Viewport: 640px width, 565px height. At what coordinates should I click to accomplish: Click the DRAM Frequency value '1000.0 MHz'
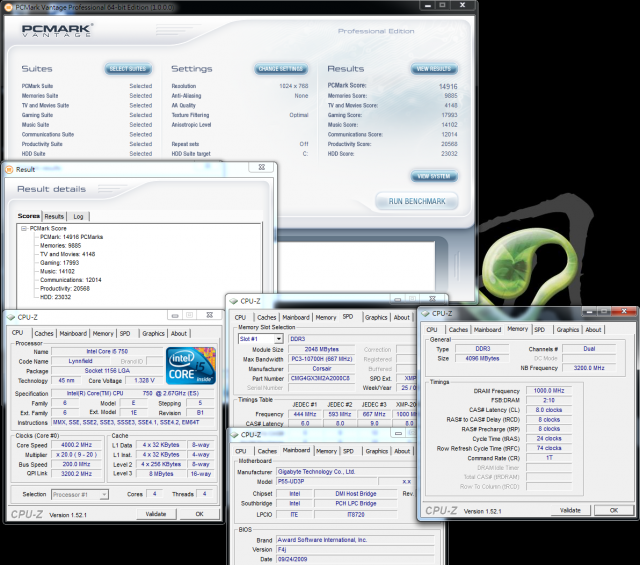(549, 391)
